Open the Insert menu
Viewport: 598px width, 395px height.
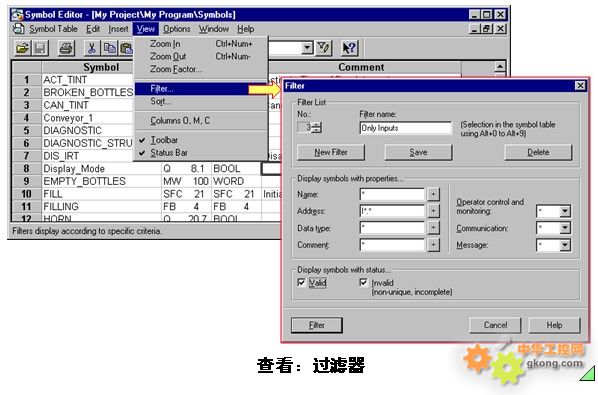click(x=118, y=29)
